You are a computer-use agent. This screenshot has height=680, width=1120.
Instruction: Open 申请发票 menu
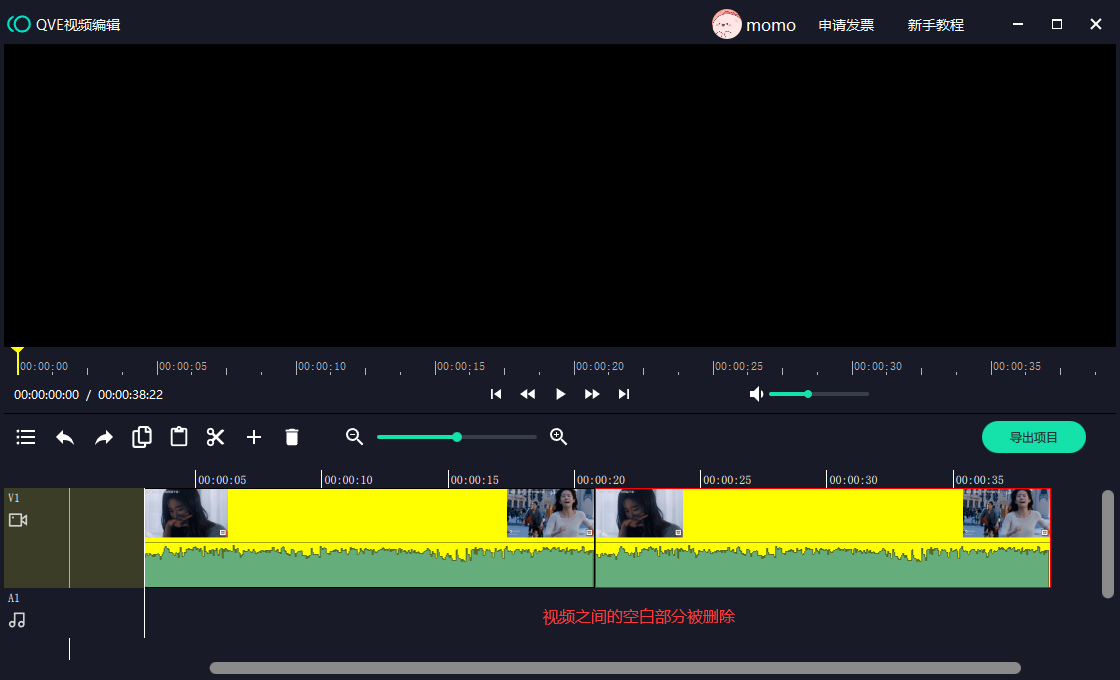coord(846,25)
